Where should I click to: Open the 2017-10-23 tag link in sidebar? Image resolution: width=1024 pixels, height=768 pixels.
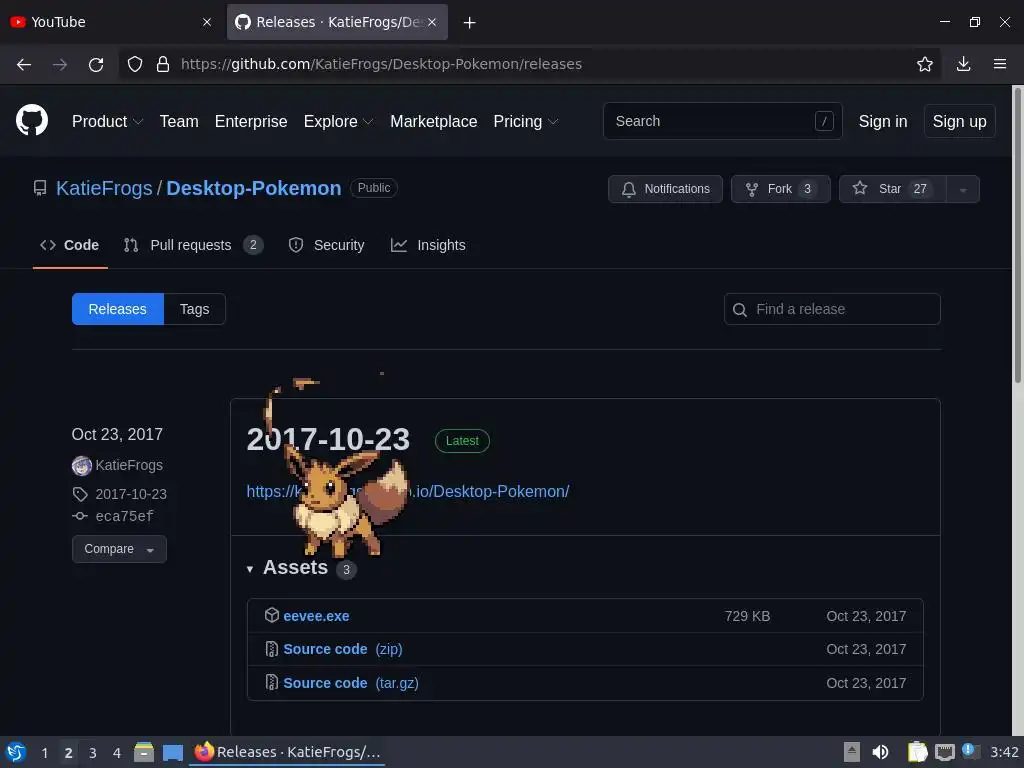pyautogui.click(x=131, y=494)
